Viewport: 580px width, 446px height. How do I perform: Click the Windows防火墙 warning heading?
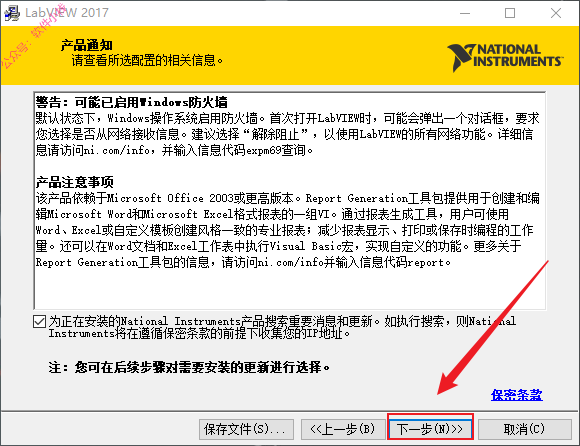click(x=131, y=102)
